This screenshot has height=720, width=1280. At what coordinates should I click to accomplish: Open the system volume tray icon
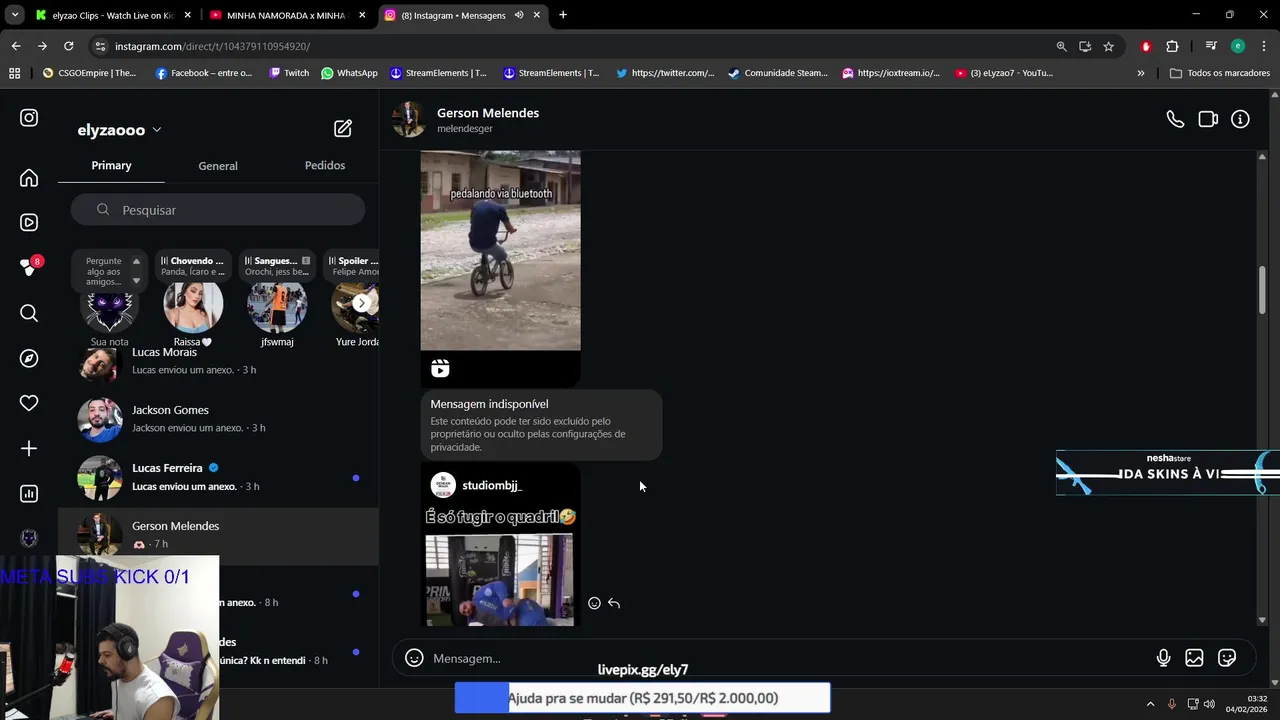tap(1210, 704)
